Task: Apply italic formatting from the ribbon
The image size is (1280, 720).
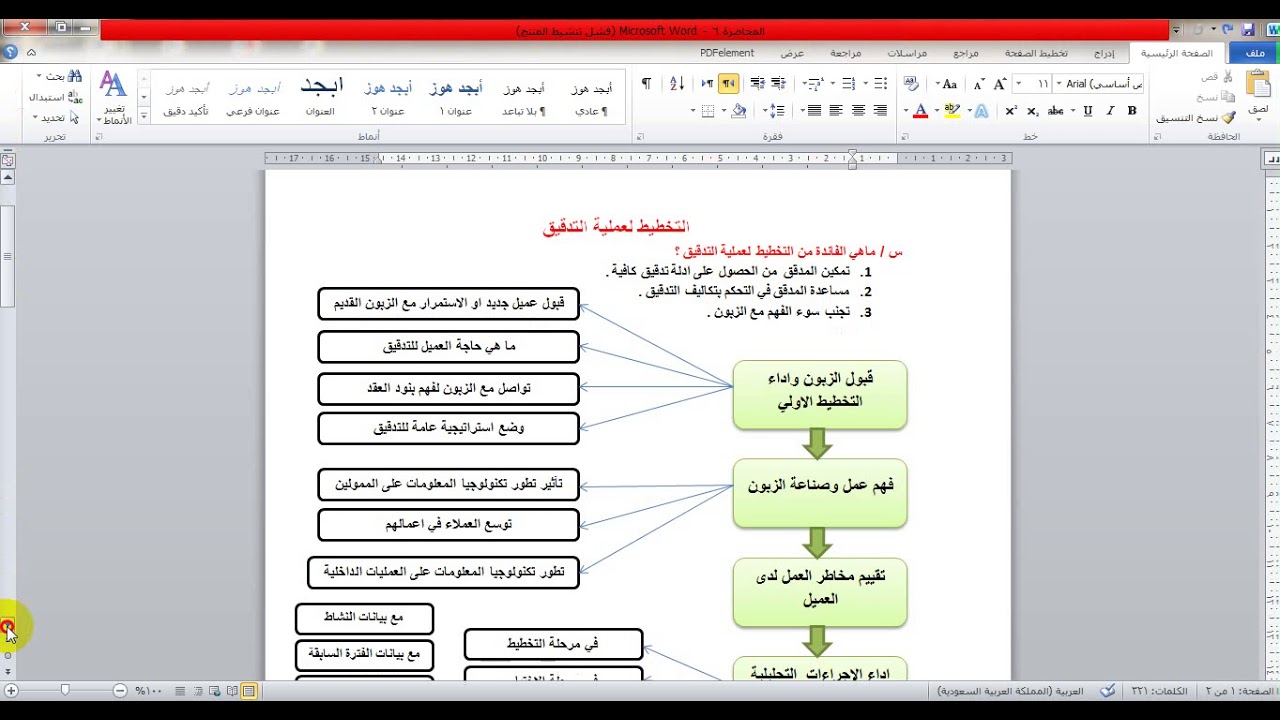Action: coord(1110,111)
